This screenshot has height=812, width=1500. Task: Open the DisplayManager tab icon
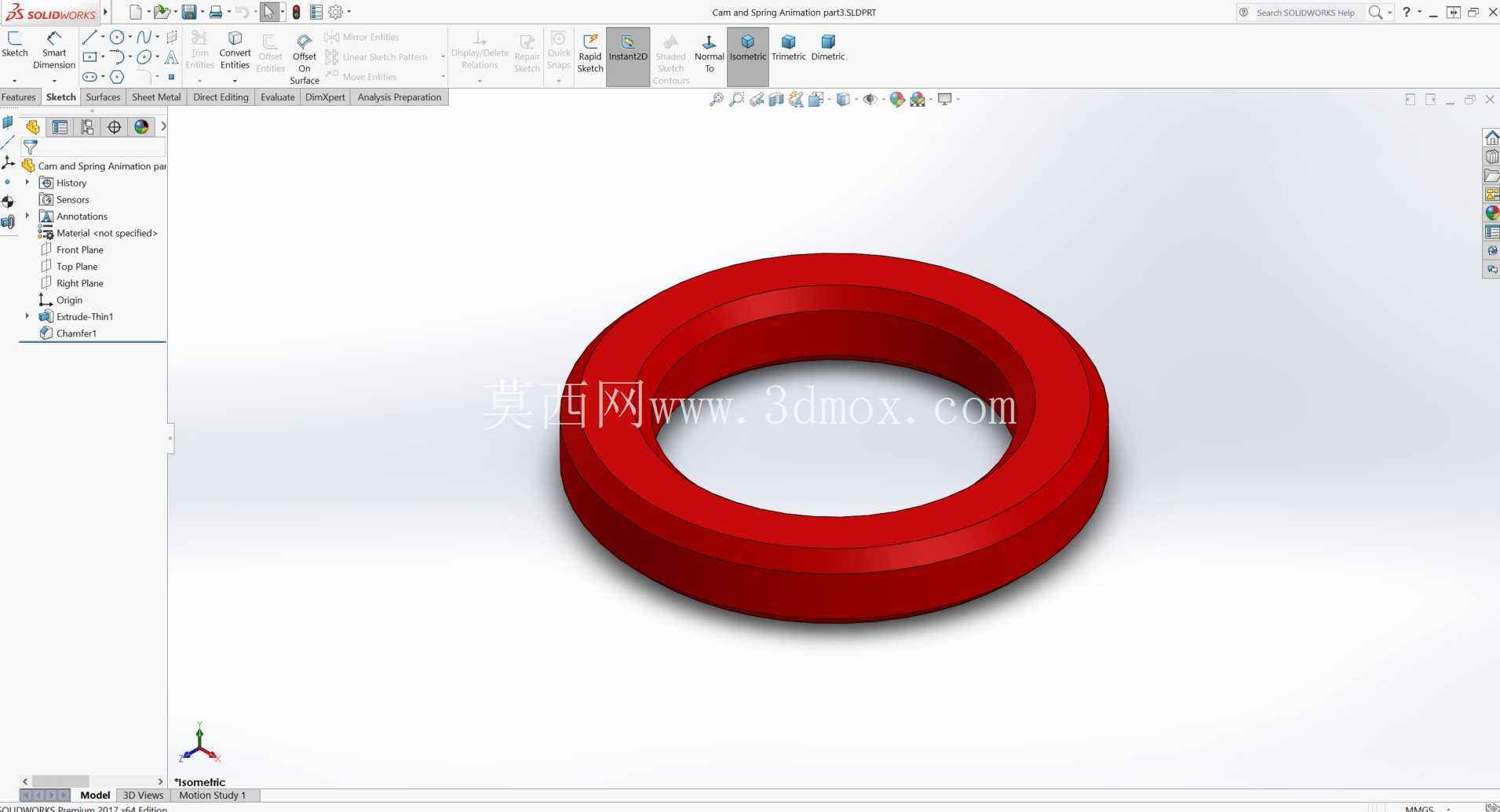(x=141, y=127)
